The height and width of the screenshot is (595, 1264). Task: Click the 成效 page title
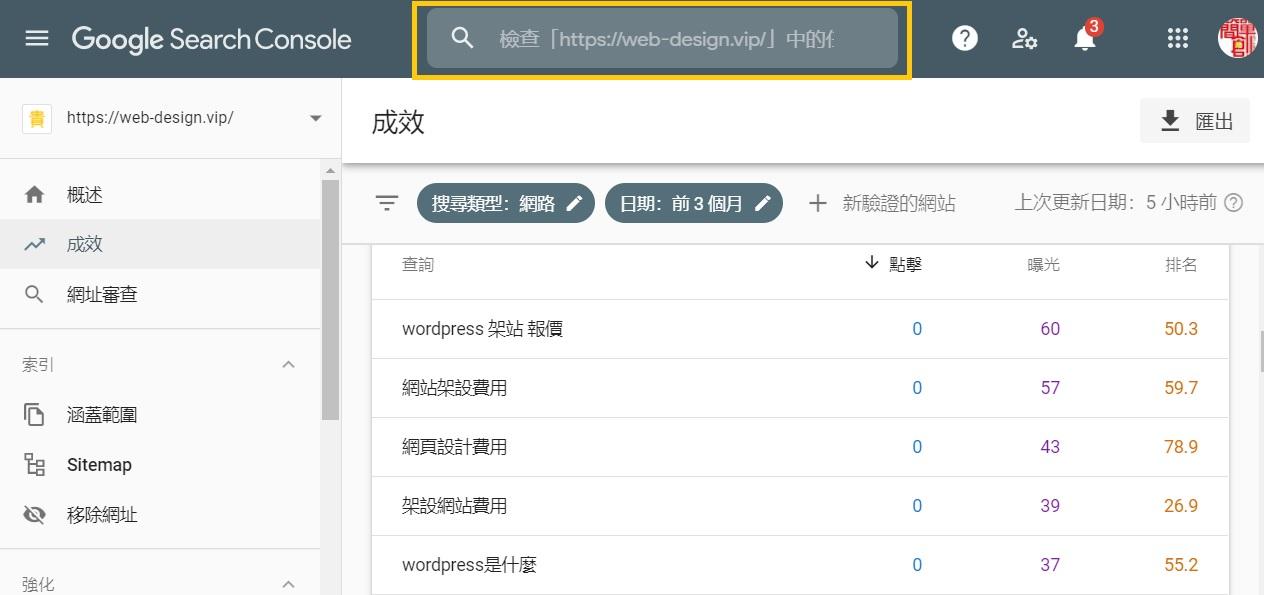pyautogui.click(x=398, y=123)
